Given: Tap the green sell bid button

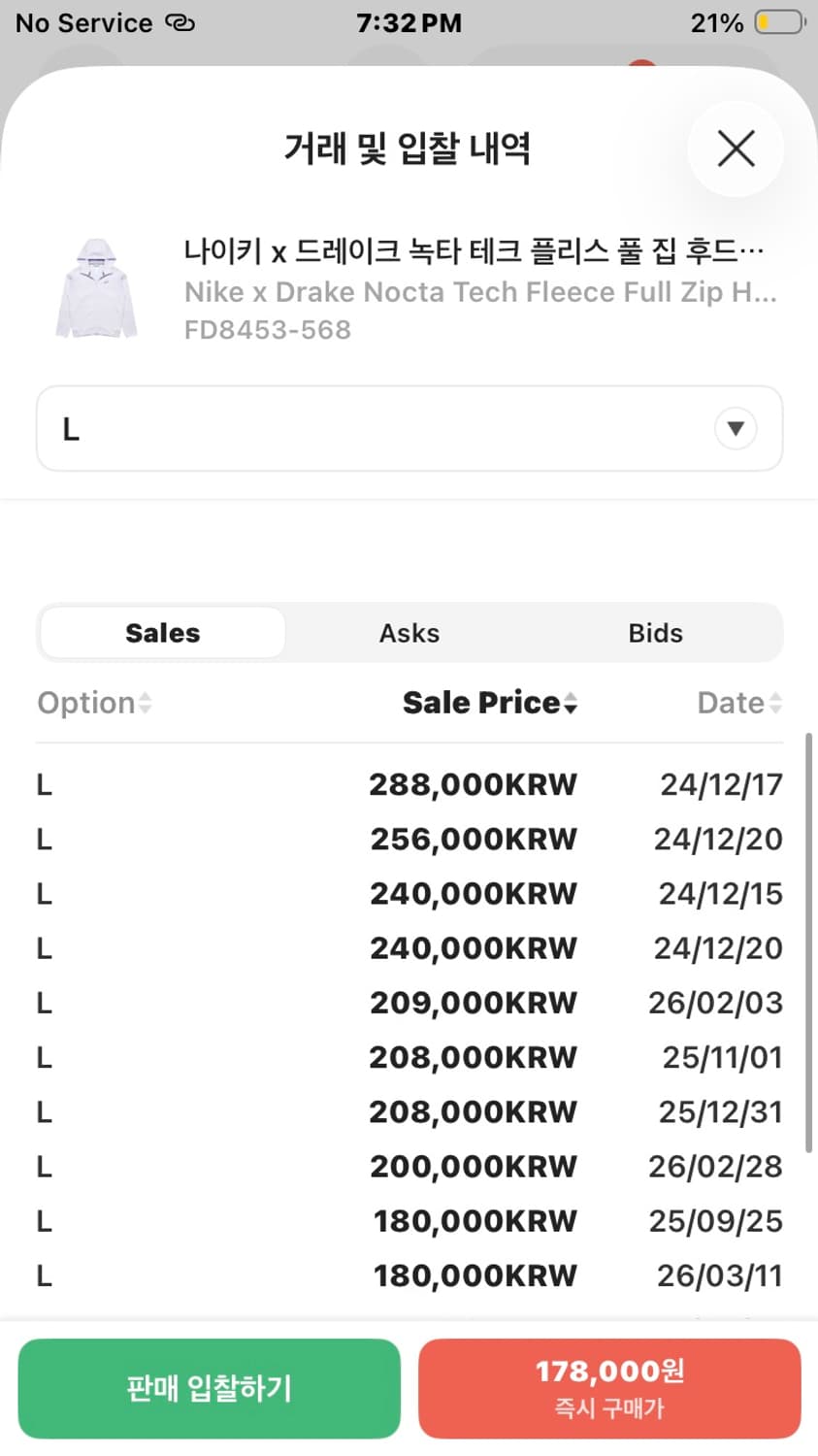Looking at the screenshot, I should pyautogui.click(x=209, y=1388).
